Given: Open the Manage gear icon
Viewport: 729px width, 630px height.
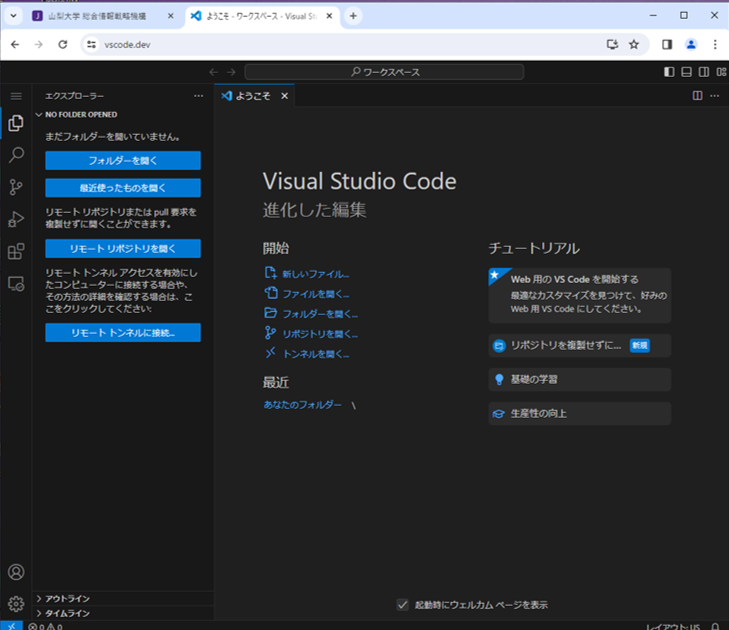Looking at the screenshot, I should (x=16, y=604).
